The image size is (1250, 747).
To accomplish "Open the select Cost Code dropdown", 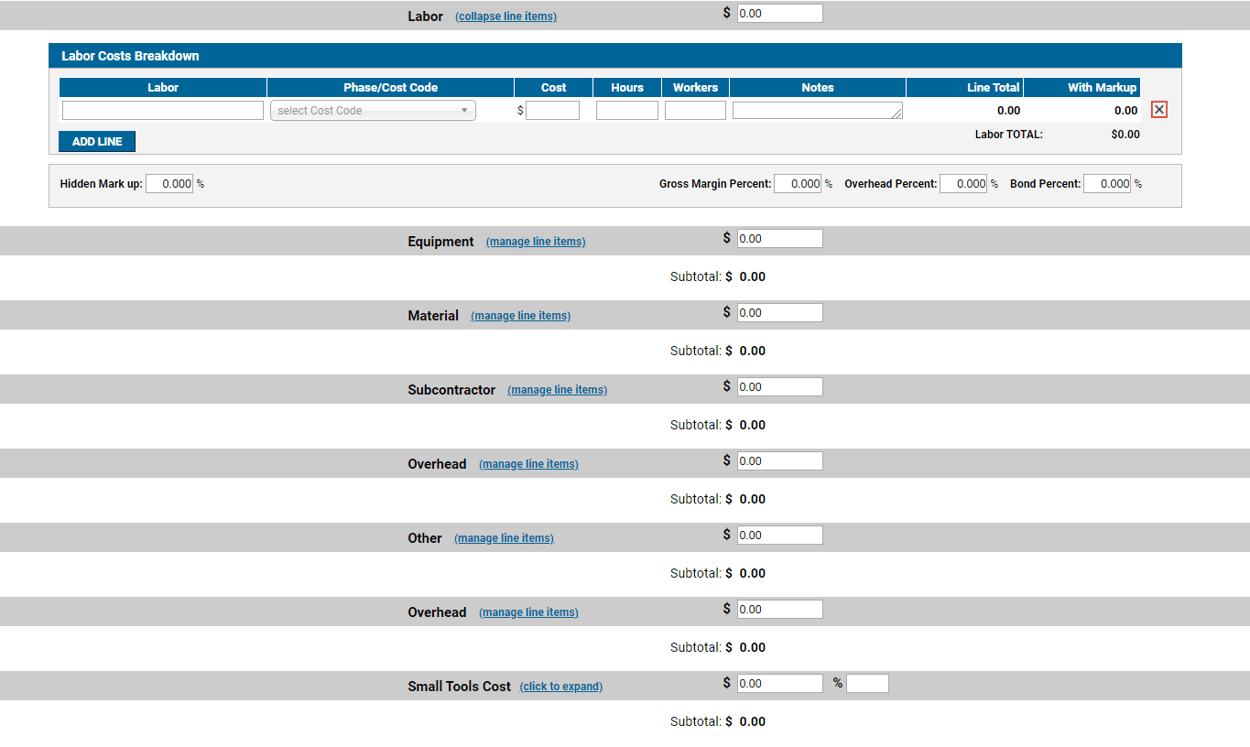I will click(373, 111).
